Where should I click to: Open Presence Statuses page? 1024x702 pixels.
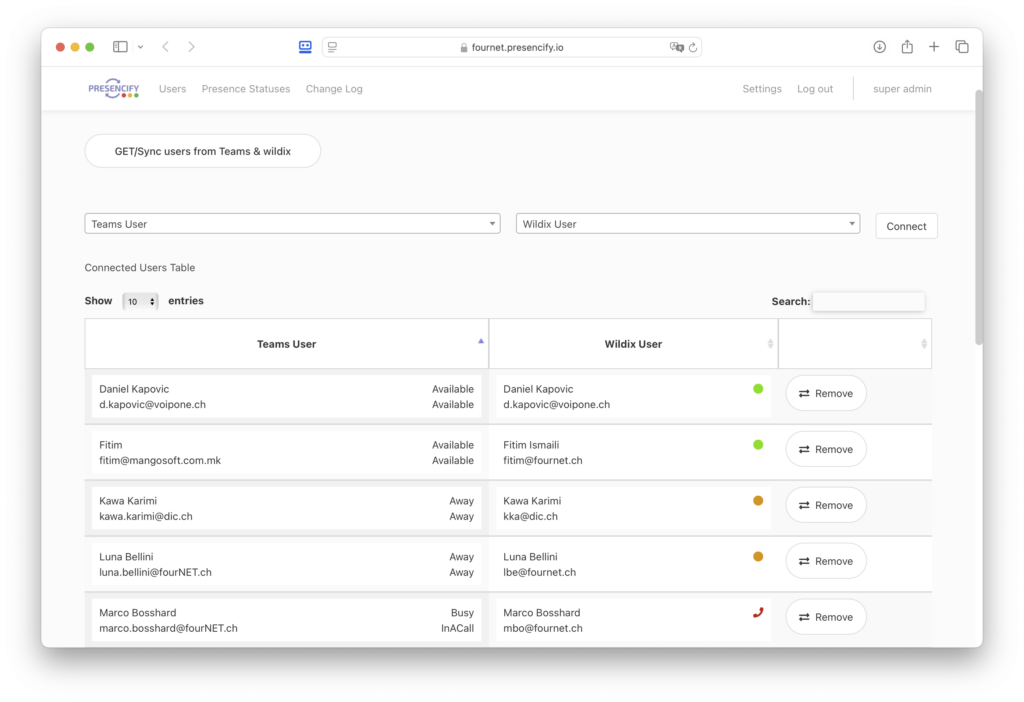tap(246, 89)
